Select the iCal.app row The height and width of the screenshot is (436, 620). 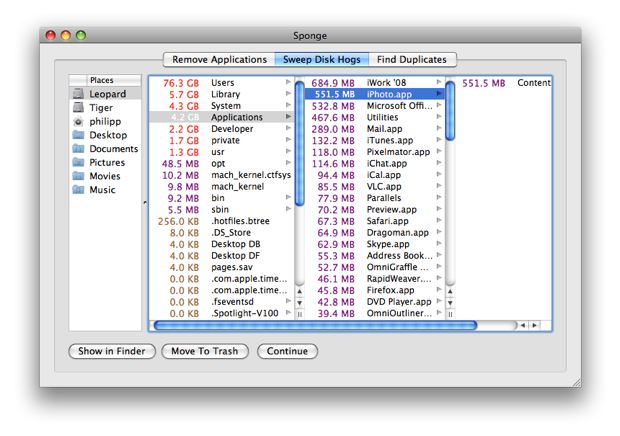(374, 175)
